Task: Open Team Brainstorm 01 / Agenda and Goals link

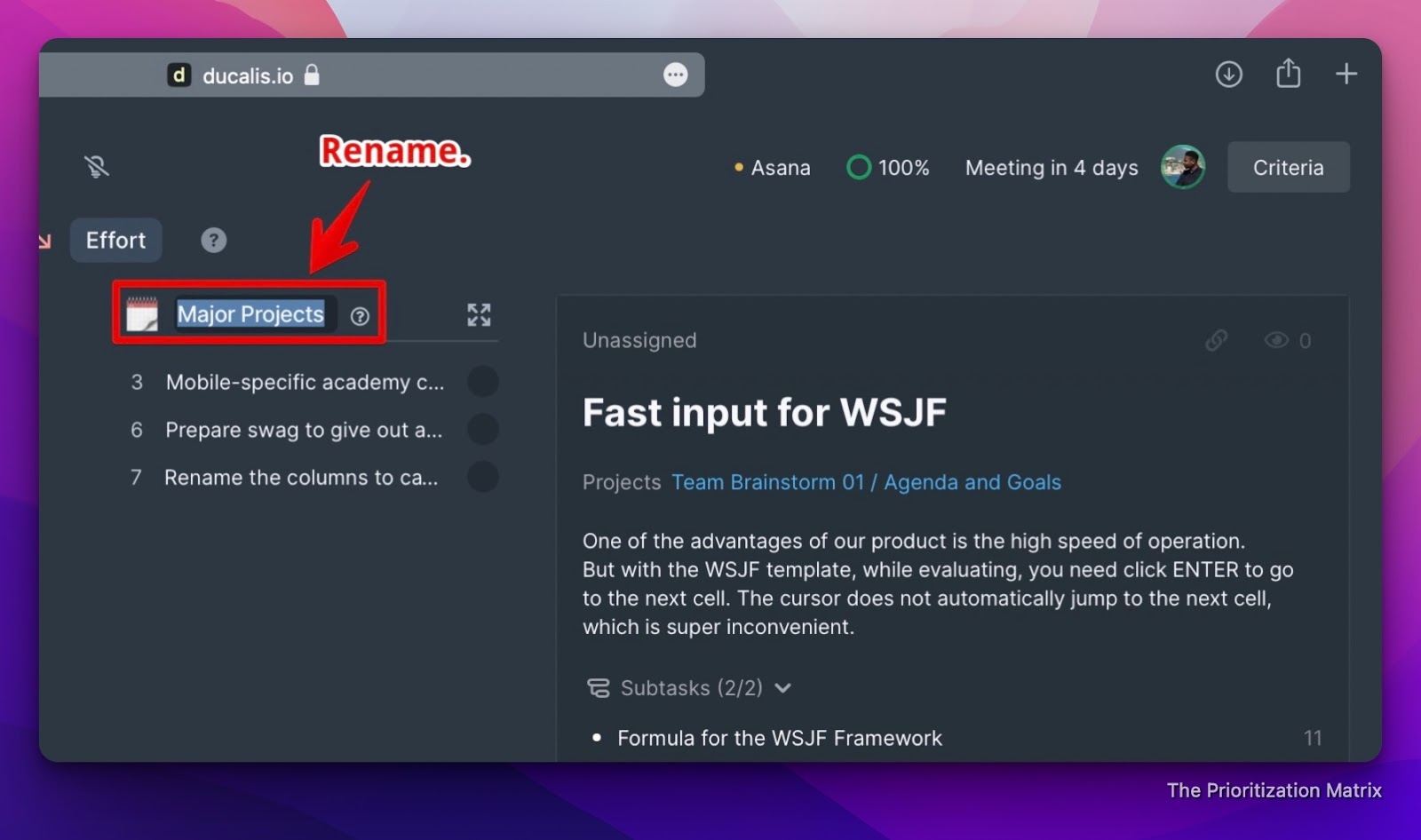Action: (866, 482)
